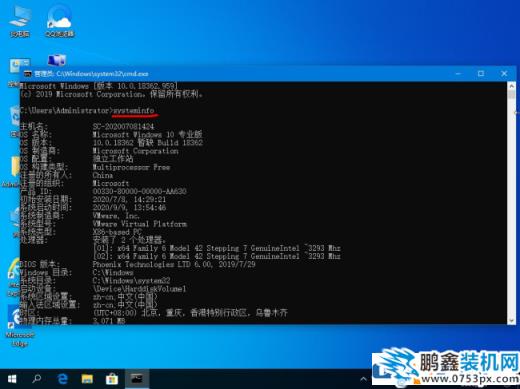
Task: Open Microsoft Store from the taskbar
Action: click(x=112, y=379)
